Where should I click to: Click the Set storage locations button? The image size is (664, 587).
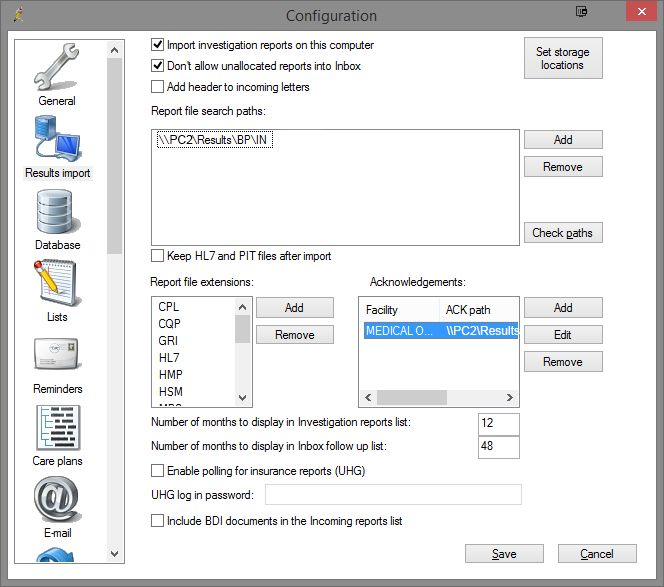pos(562,58)
